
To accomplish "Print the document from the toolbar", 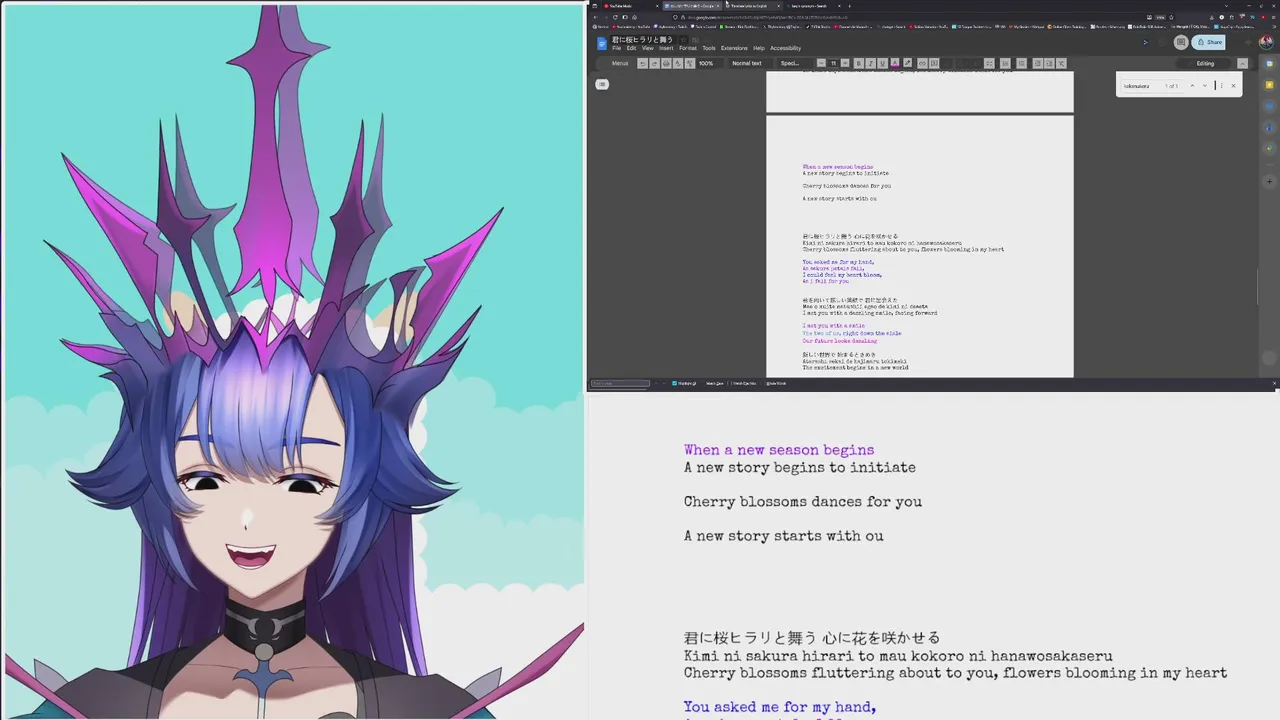I will click(x=666, y=63).
